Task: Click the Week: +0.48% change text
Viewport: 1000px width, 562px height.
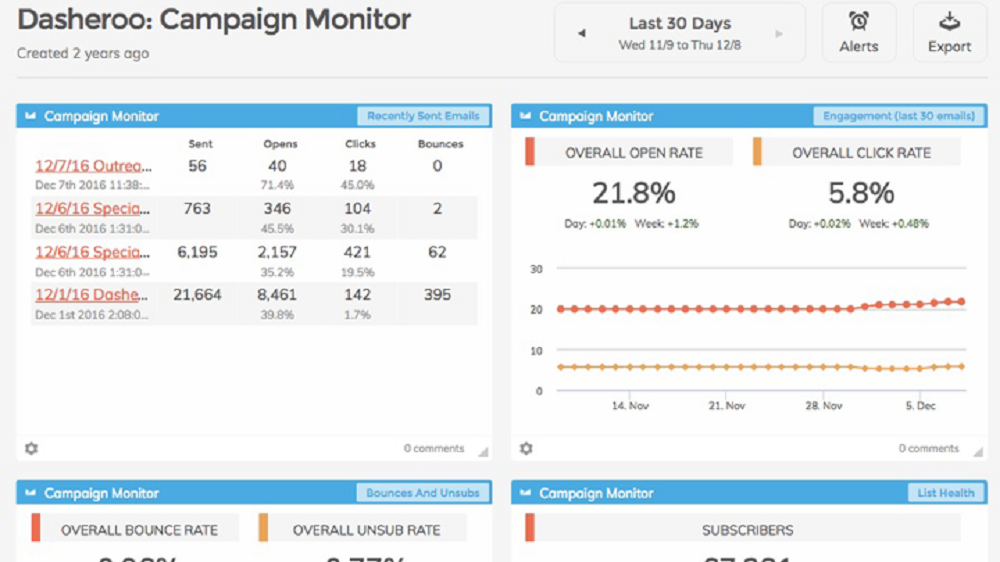Action: coord(893,224)
